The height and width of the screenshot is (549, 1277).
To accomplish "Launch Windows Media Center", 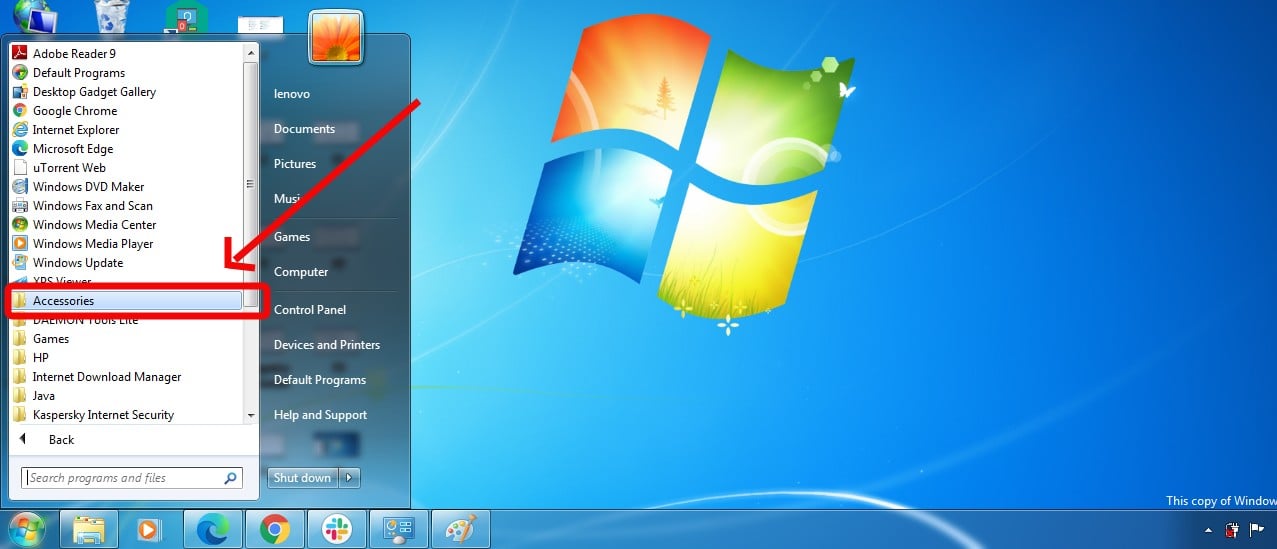I will (x=94, y=225).
